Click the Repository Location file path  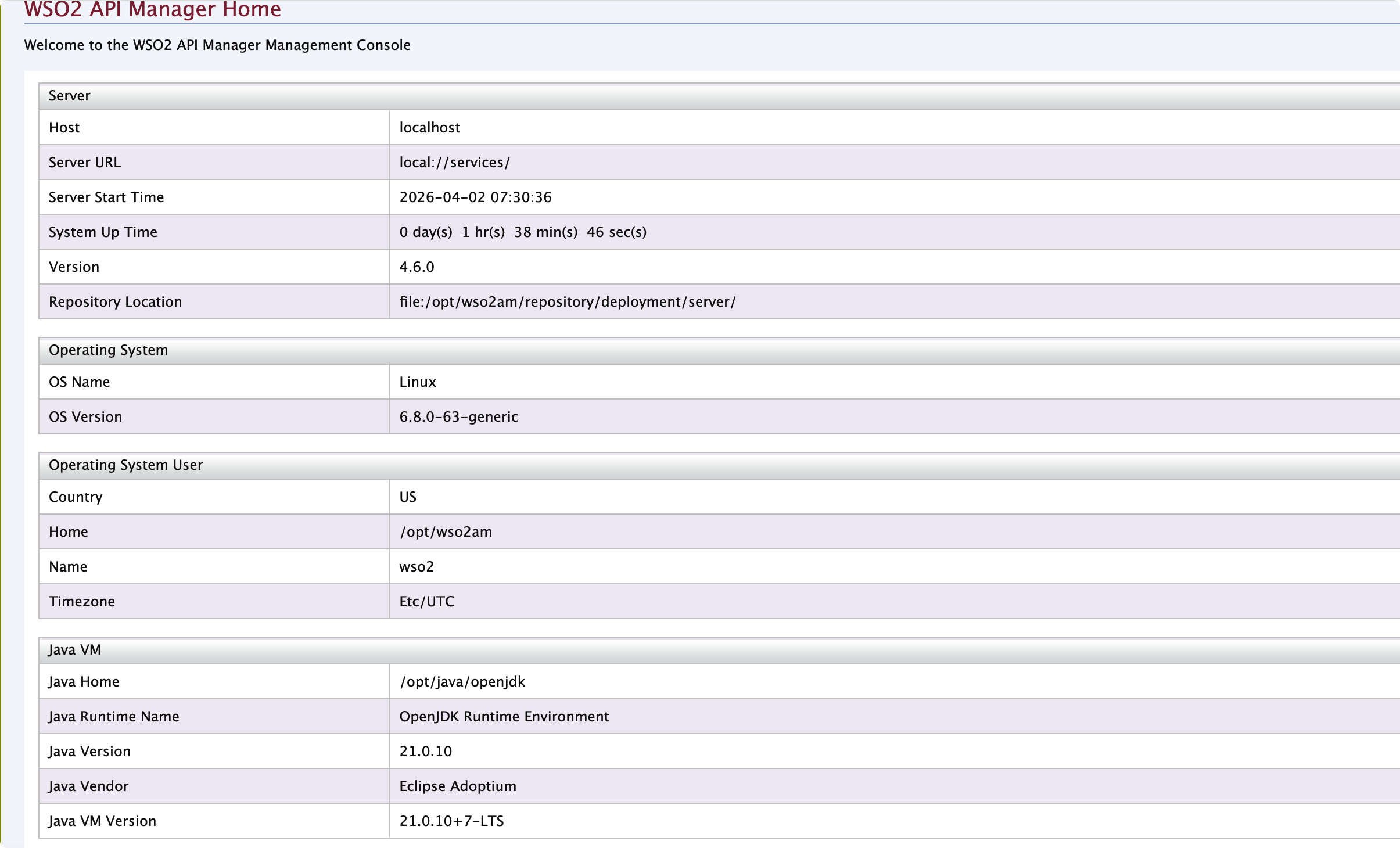click(x=567, y=302)
